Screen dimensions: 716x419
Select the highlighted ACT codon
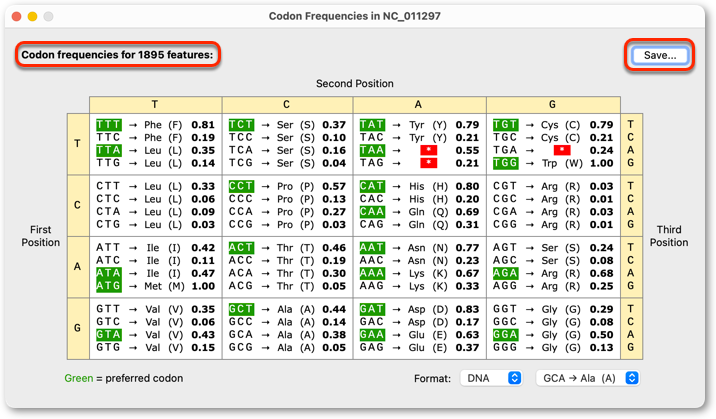[241, 247]
